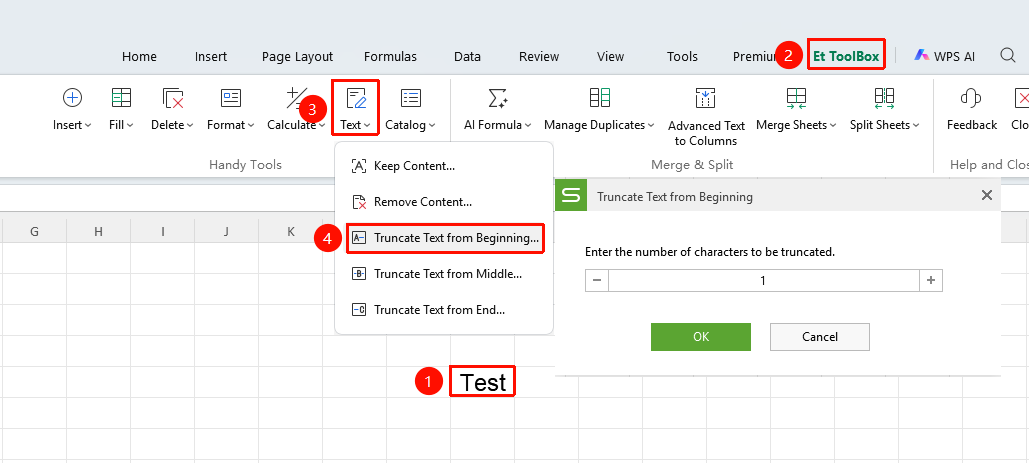
Task: Increase character count with plus button
Action: [931, 281]
